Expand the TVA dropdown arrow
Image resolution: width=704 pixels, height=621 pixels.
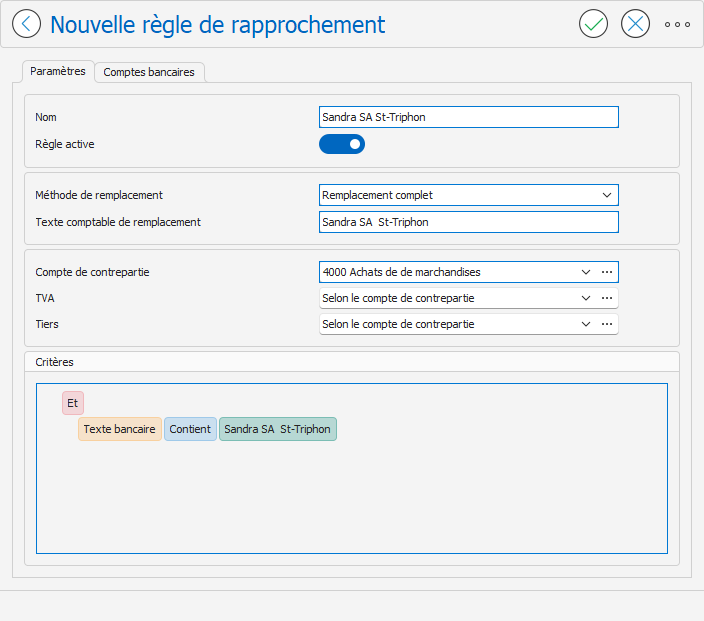[585, 298]
